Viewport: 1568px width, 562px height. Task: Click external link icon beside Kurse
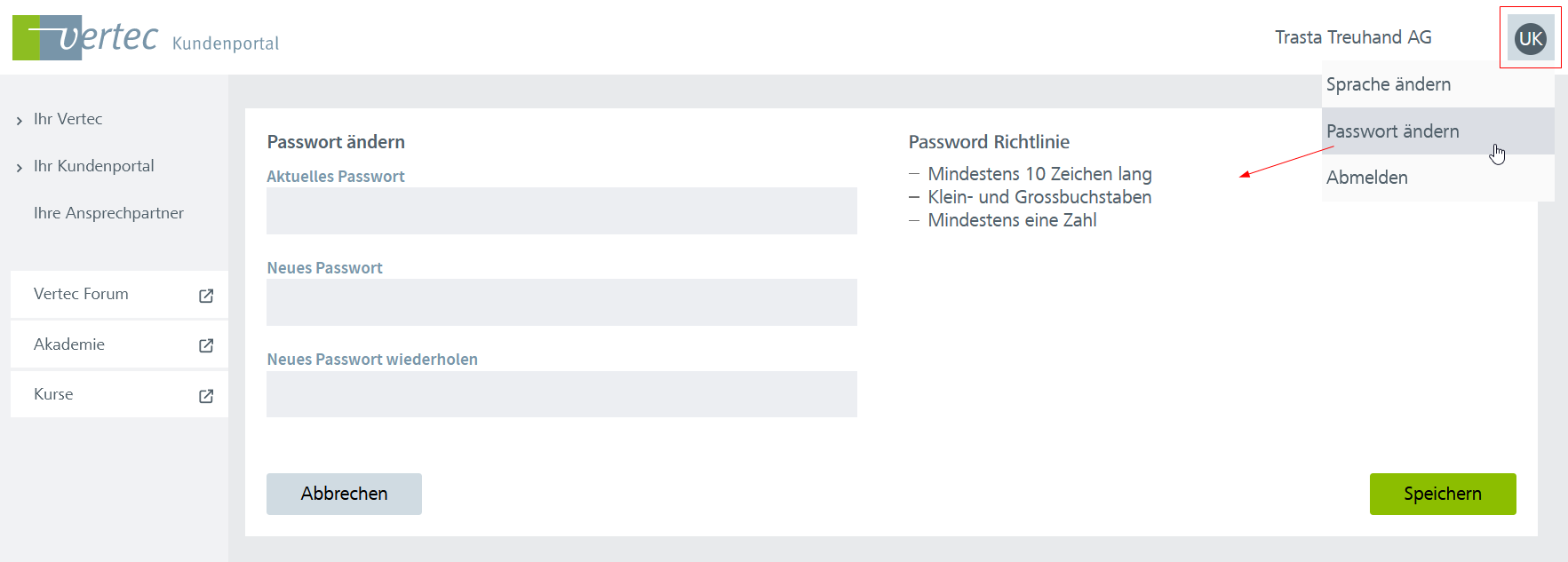click(x=206, y=396)
